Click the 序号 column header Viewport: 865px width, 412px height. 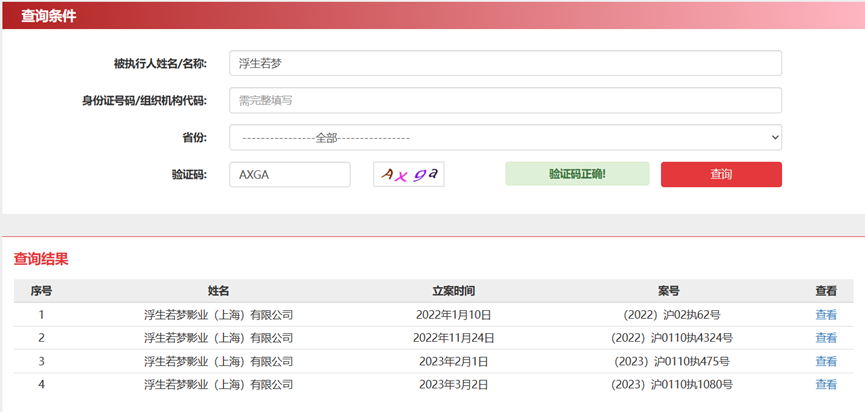41,291
